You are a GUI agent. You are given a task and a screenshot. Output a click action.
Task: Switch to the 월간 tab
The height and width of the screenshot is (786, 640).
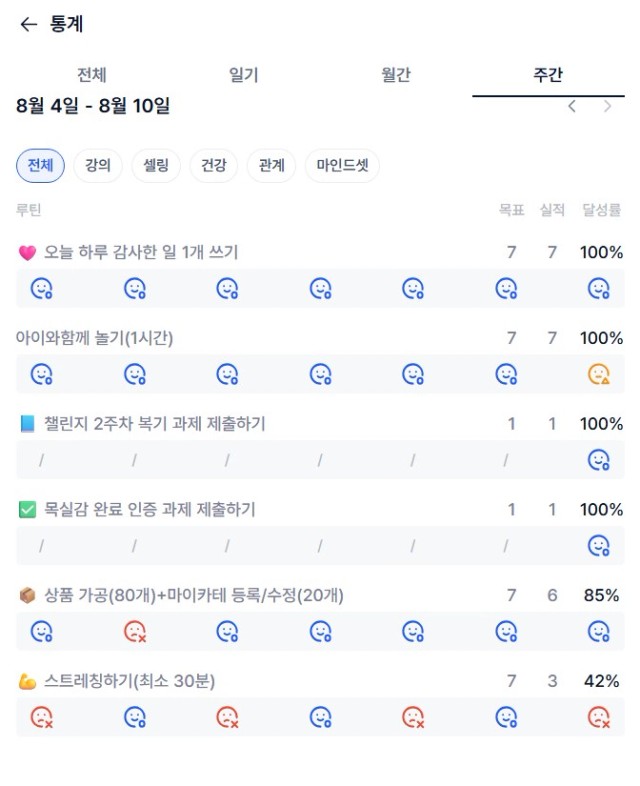(396, 75)
